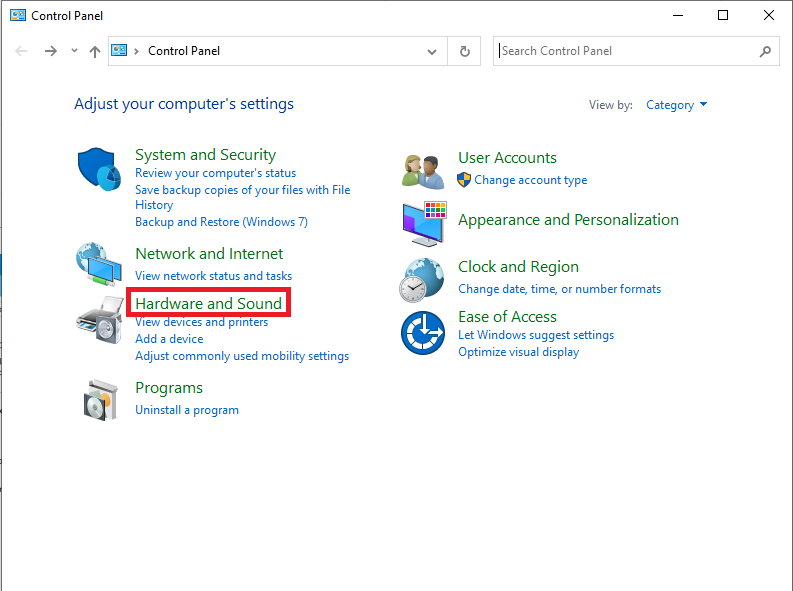Click the search magnifier icon
The image size is (793, 591).
point(765,51)
